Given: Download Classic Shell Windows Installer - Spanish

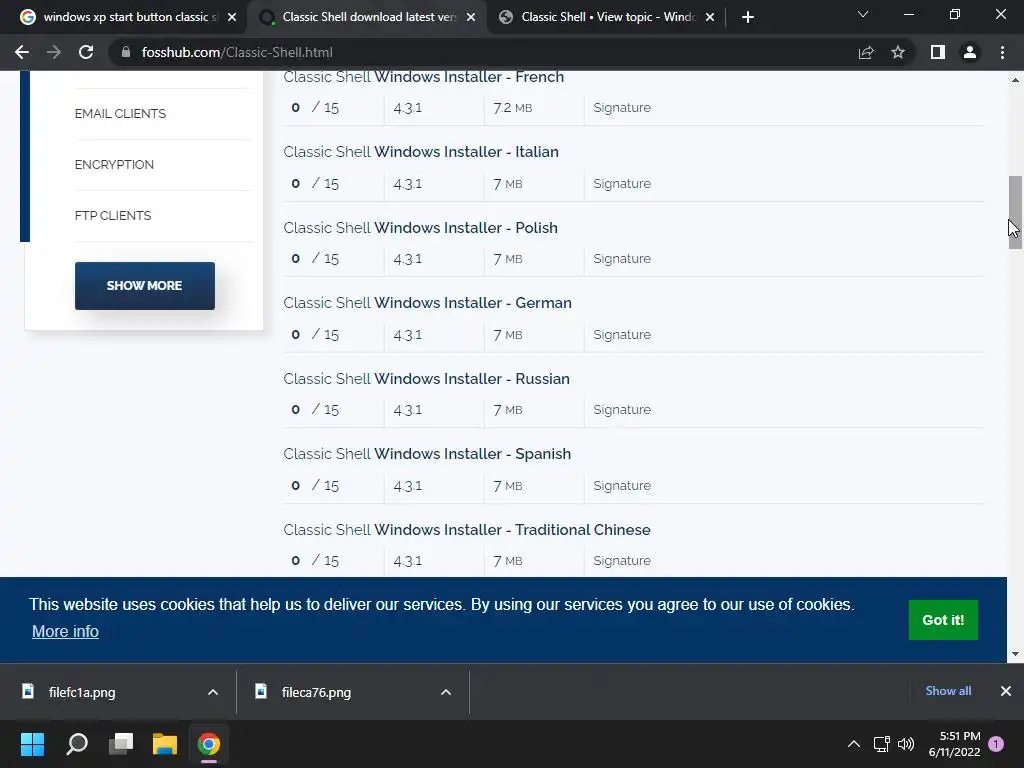Looking at the screenshot, I should [x=427, y=454].
